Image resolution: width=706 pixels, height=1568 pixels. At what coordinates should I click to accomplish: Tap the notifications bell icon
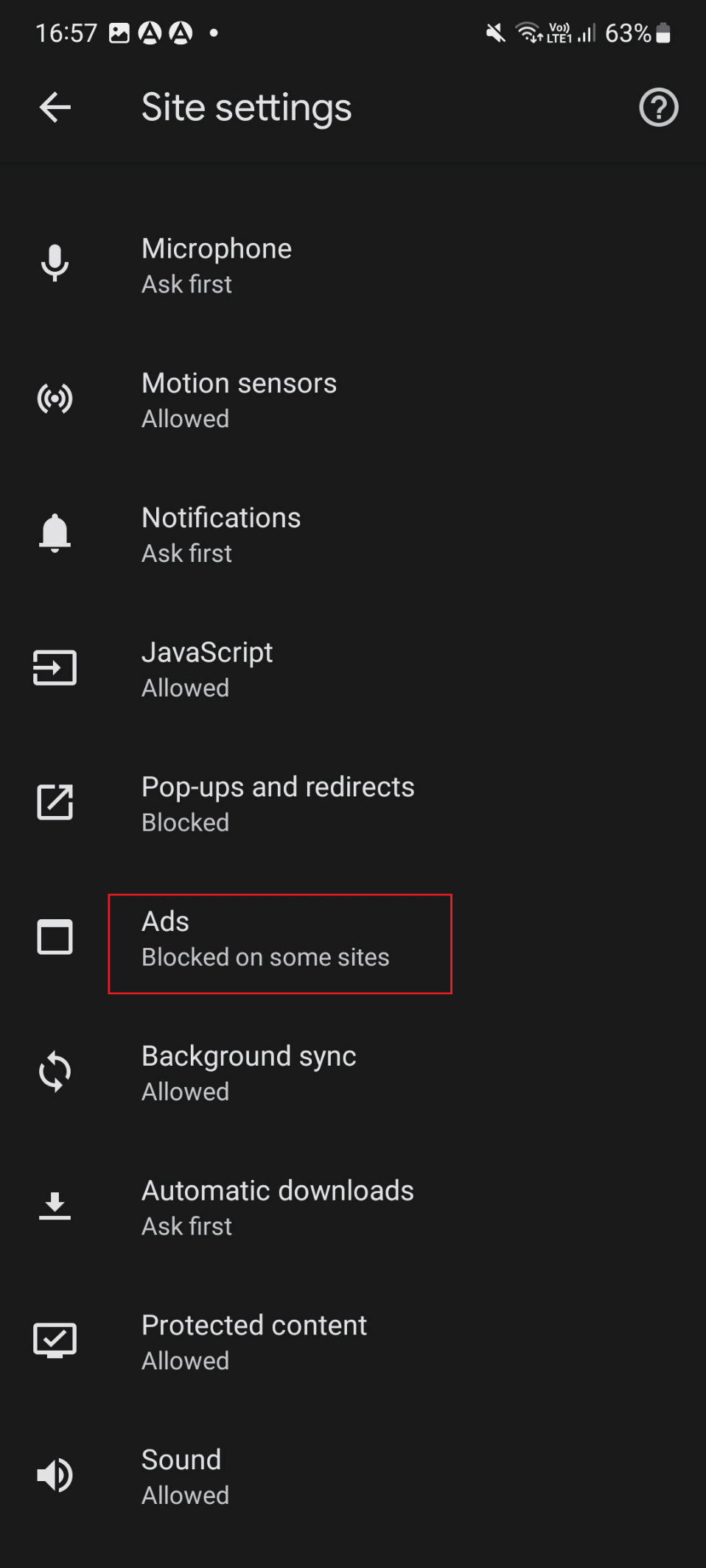[55, 533]
